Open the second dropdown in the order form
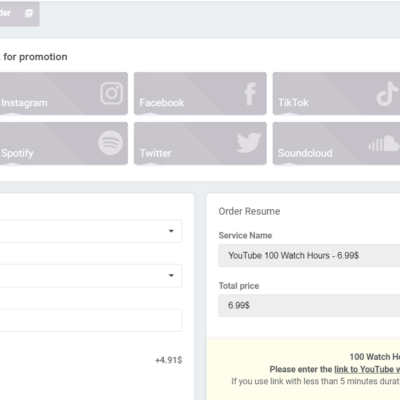This screenshot has height=400, width=400. point(91,276)
